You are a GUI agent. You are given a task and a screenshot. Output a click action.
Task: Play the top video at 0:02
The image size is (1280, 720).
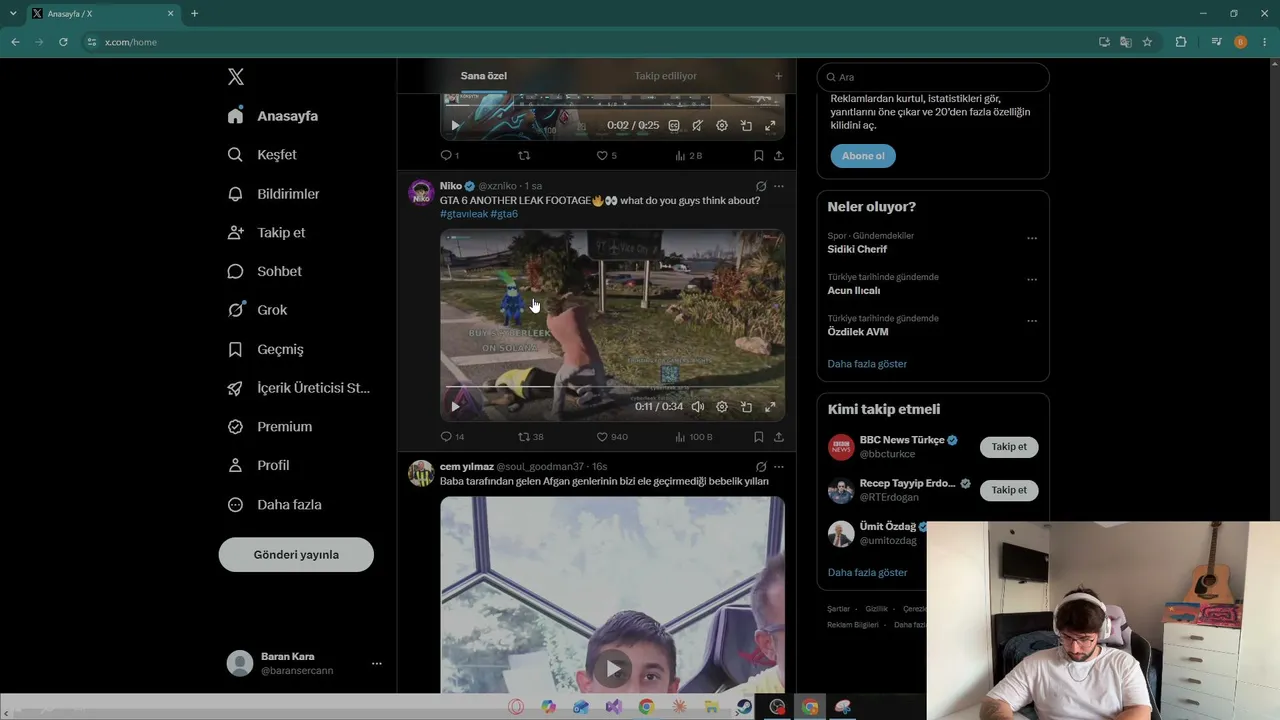pyautogui.click(x=456, y=126)
